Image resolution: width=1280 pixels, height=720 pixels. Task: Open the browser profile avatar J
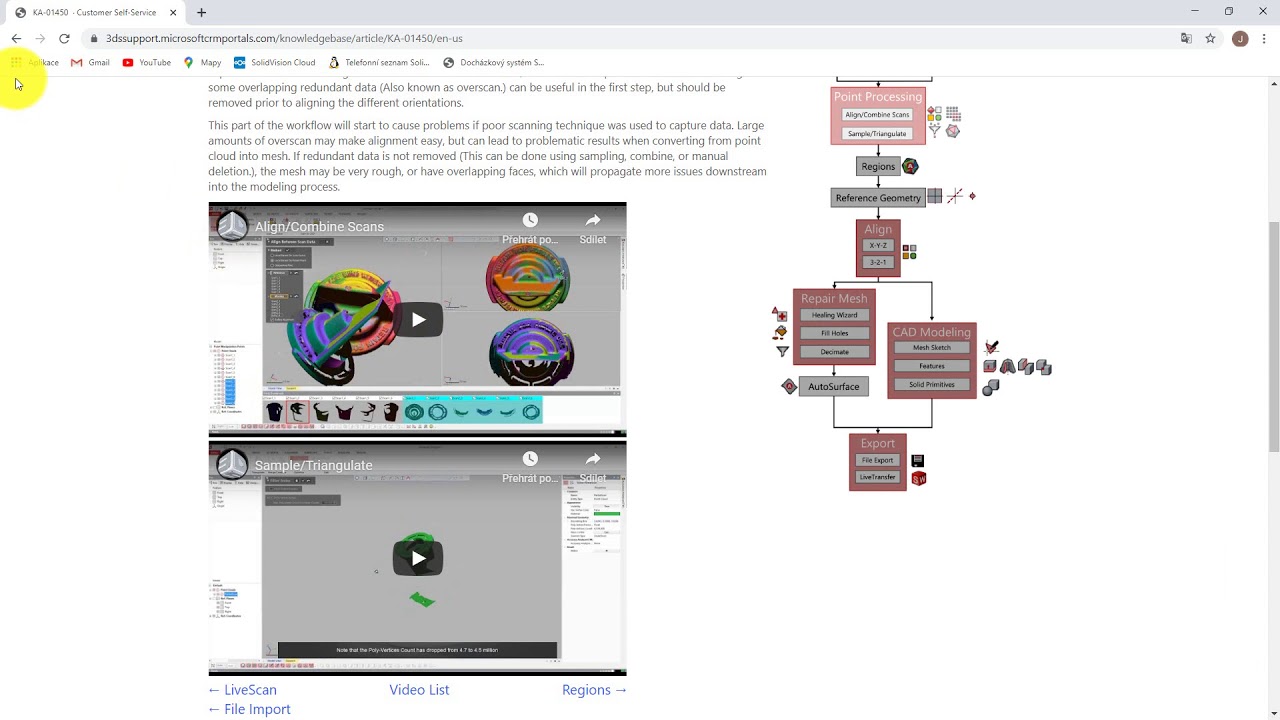point(1240,38)
